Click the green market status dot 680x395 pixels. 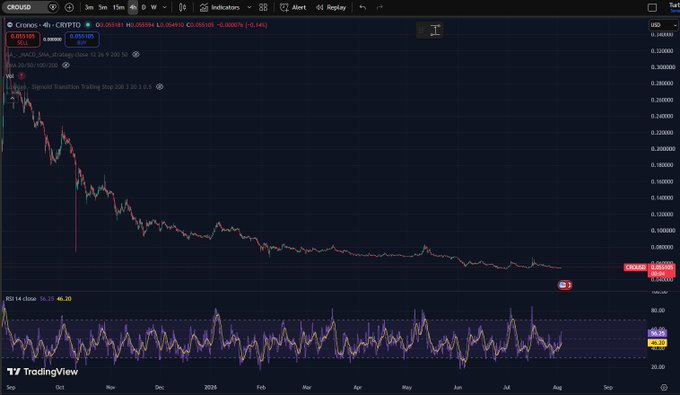tap(88, 25)
